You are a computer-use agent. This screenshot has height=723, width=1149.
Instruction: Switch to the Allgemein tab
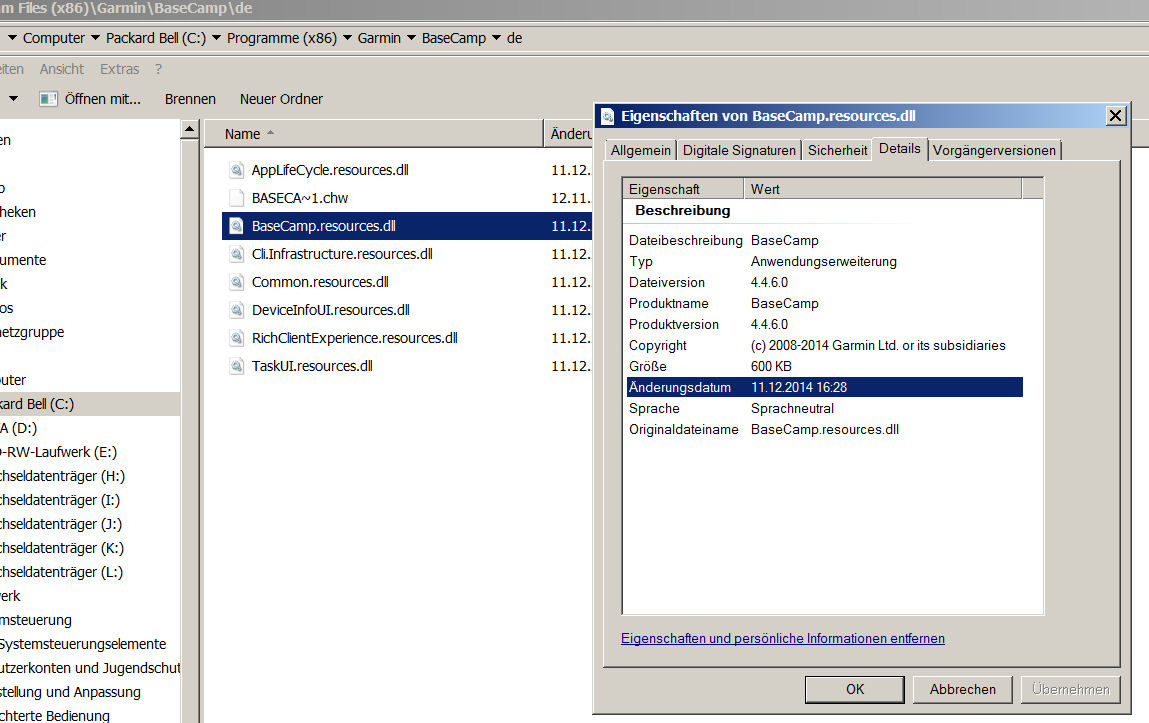pyautogui.click(x=640, y=150)
